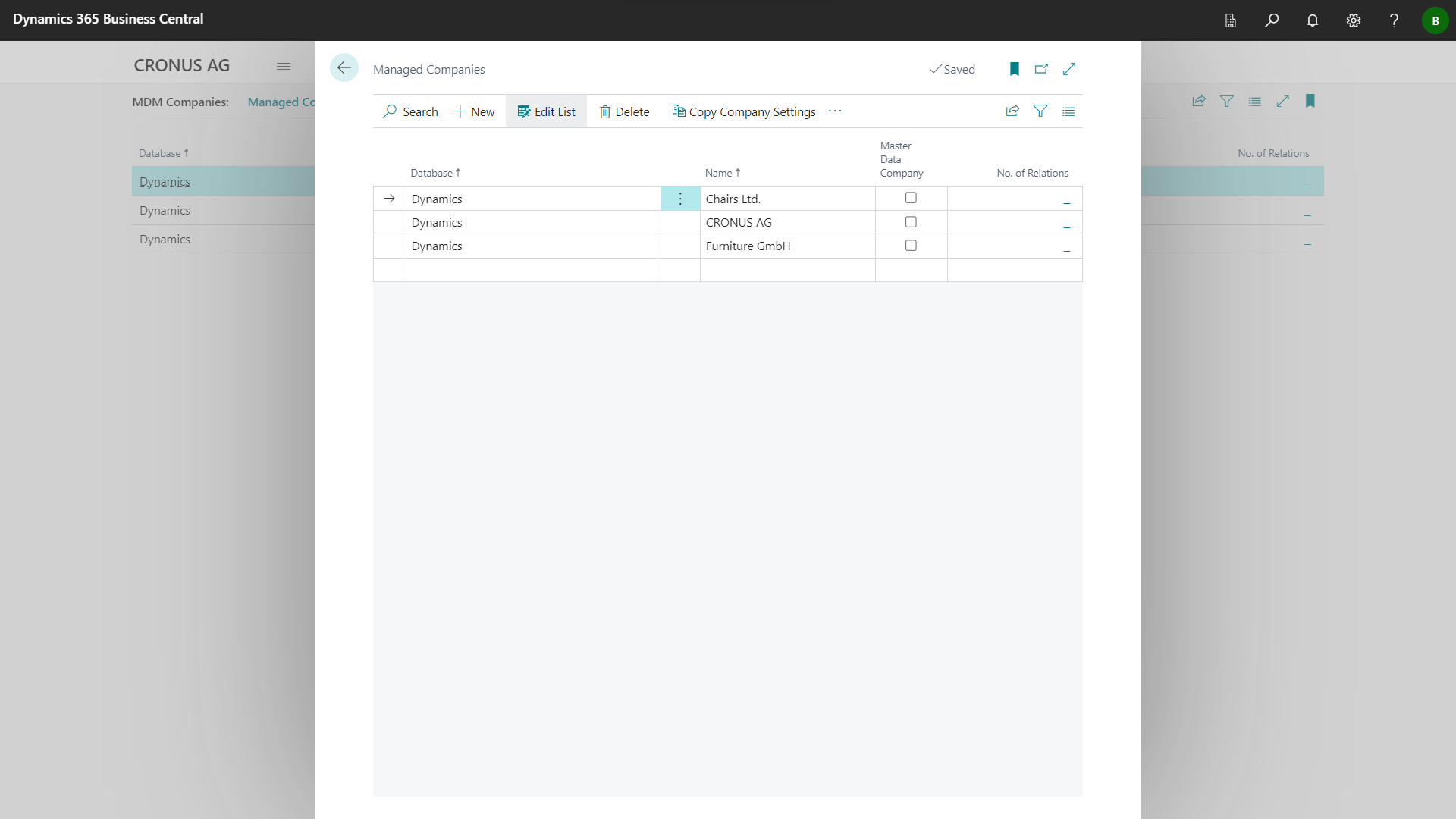Image resolution: width=1456 pixels, height=819 pixels.
Task: Click Dynamics 365 Business Central title
Action: point(108,19)
